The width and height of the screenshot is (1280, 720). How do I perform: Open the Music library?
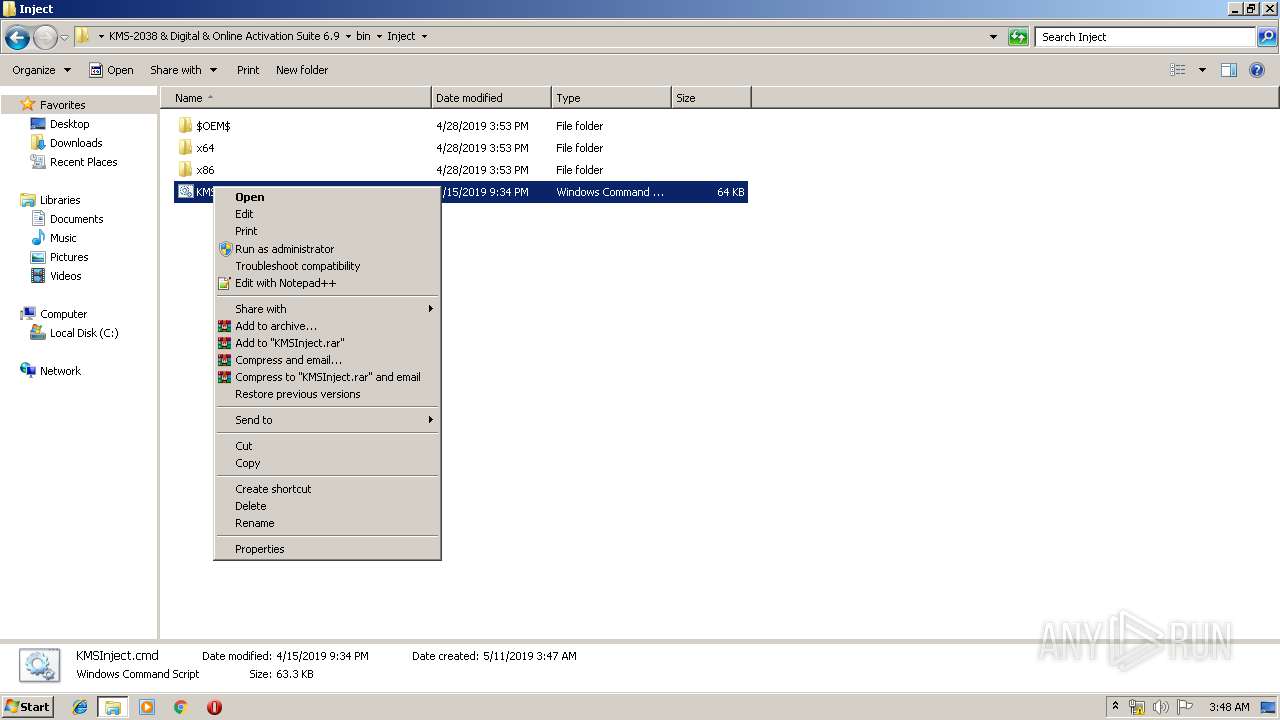click(63, 238)
